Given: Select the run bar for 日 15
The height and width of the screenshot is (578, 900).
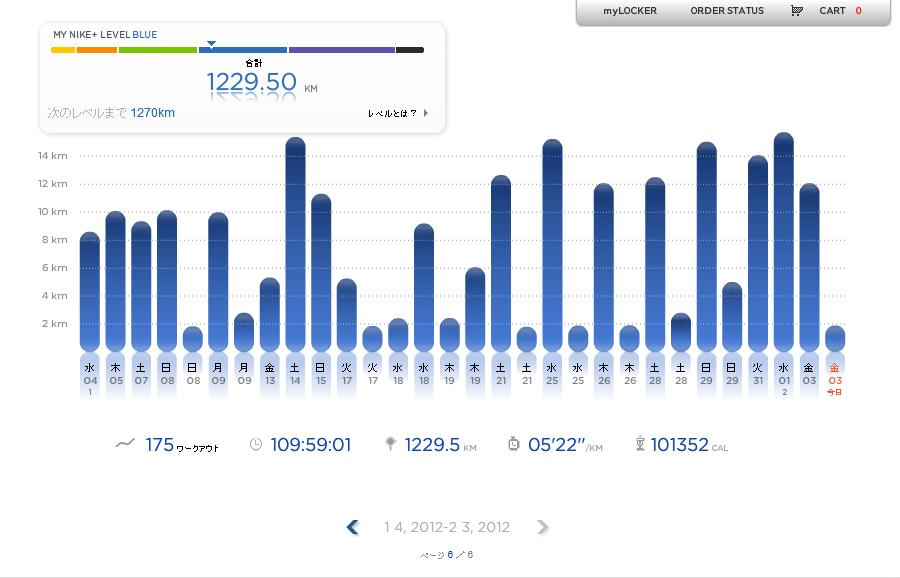Looking at the screenshot, I should 321,273.
